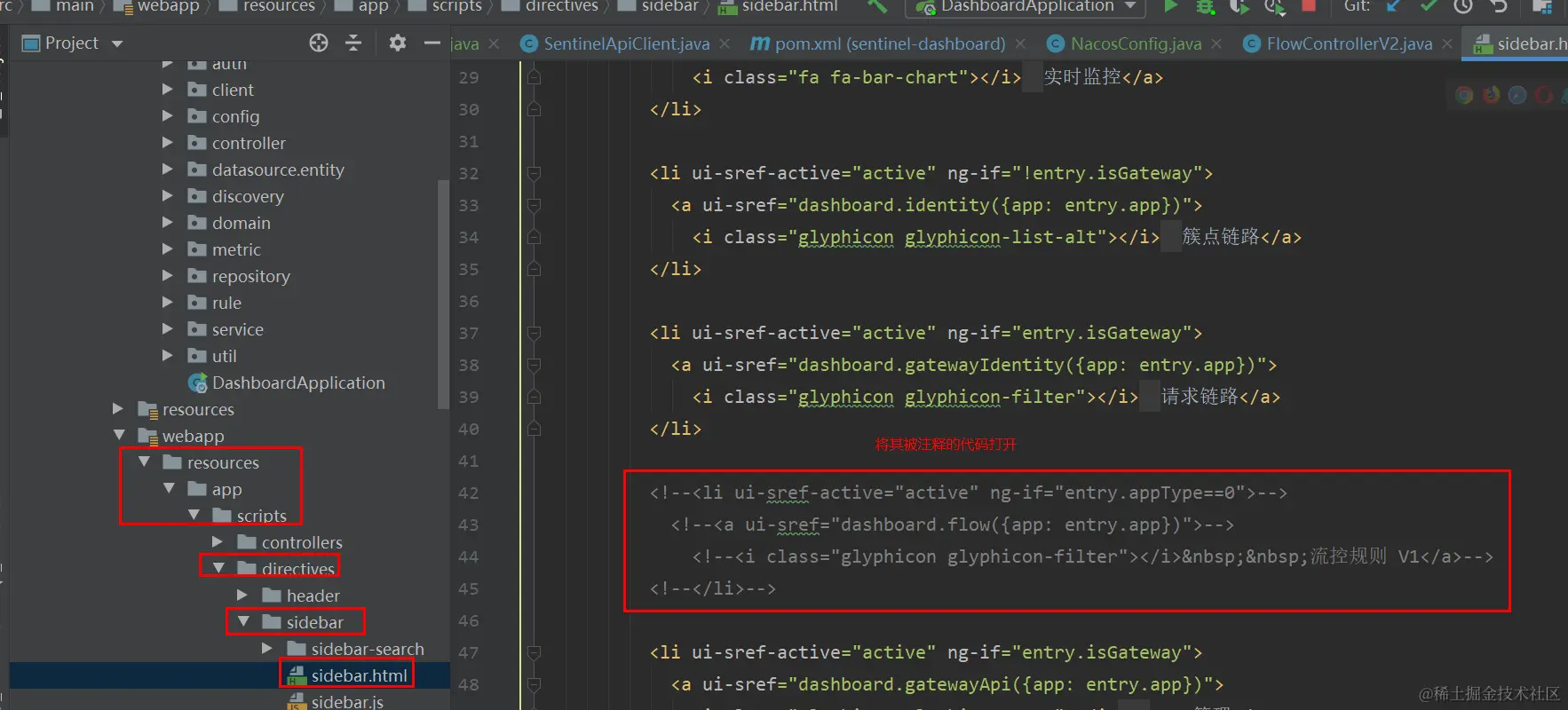Toggle code fold at line 32

pyautogui.click(x=534, y=173)
